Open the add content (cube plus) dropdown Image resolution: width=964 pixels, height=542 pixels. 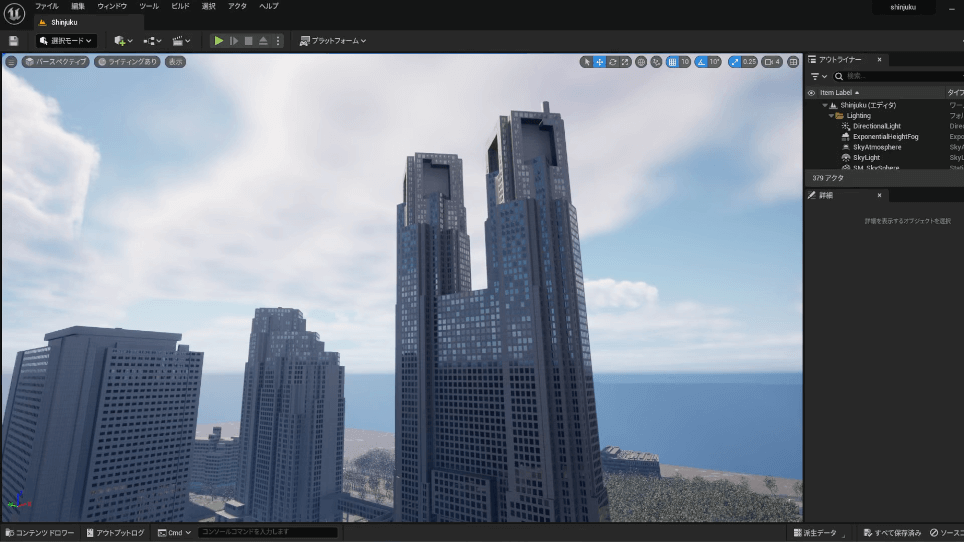pos(124,41)
